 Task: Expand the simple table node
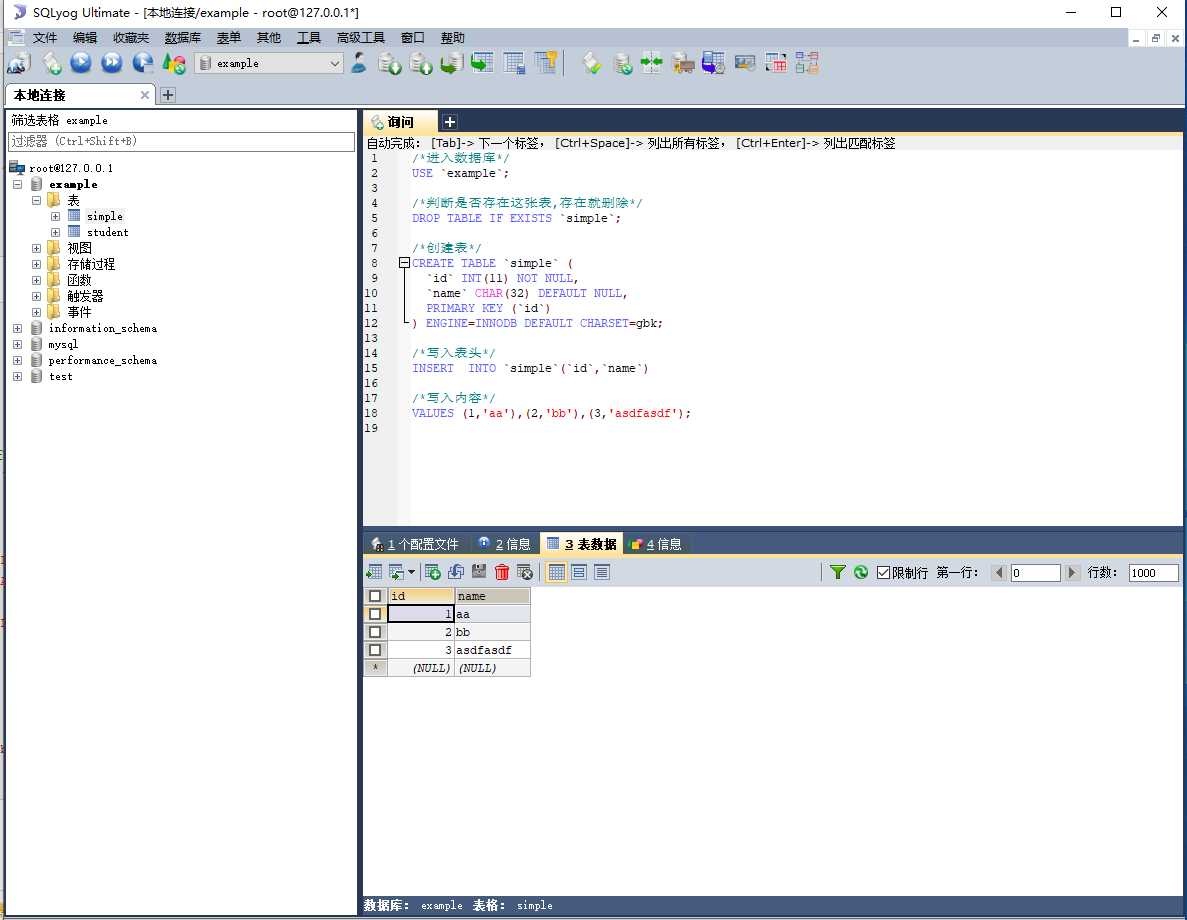tap(55, 217)
